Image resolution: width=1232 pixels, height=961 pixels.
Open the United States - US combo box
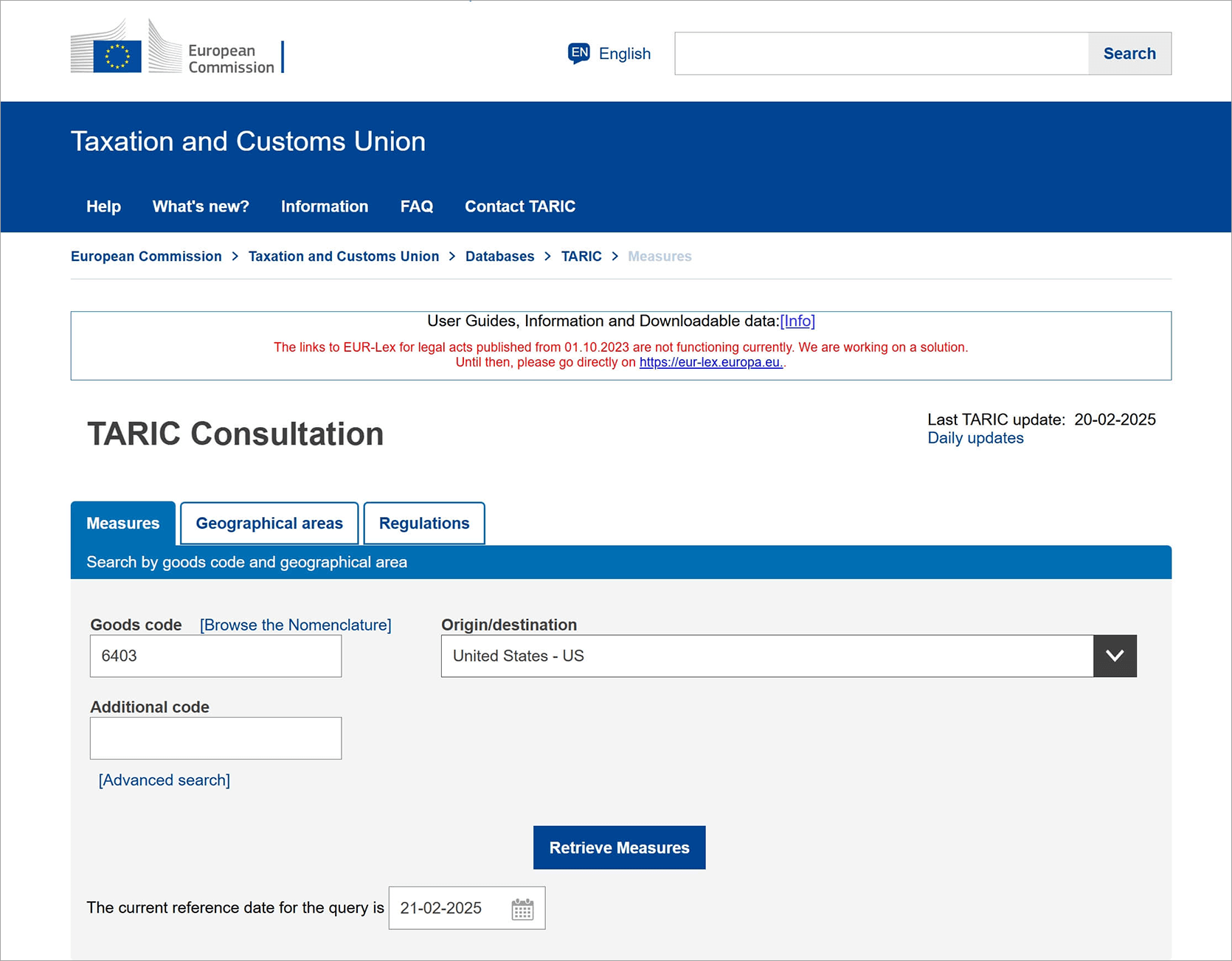[767, 656]
